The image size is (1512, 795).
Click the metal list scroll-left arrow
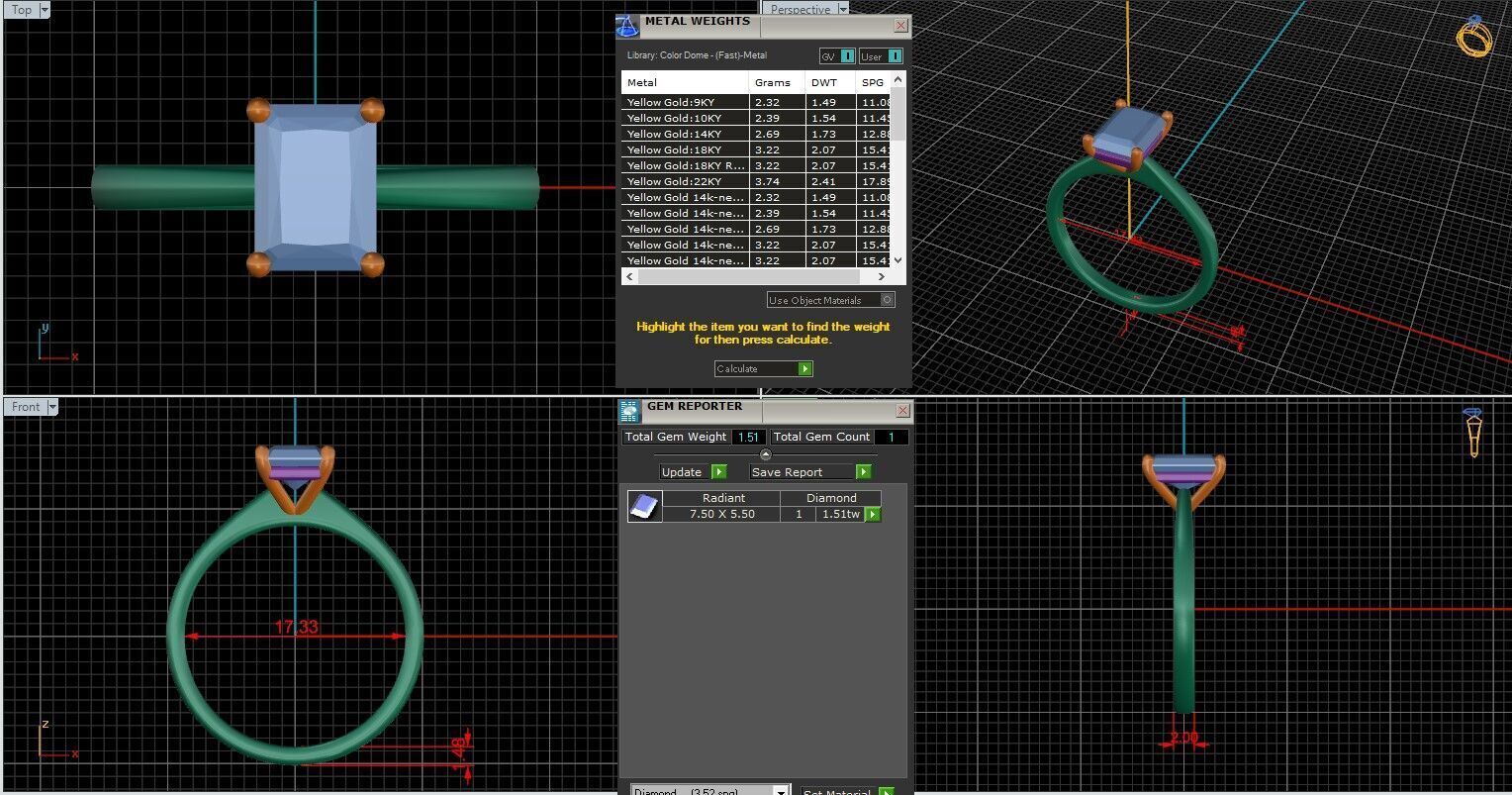point(629,277)
